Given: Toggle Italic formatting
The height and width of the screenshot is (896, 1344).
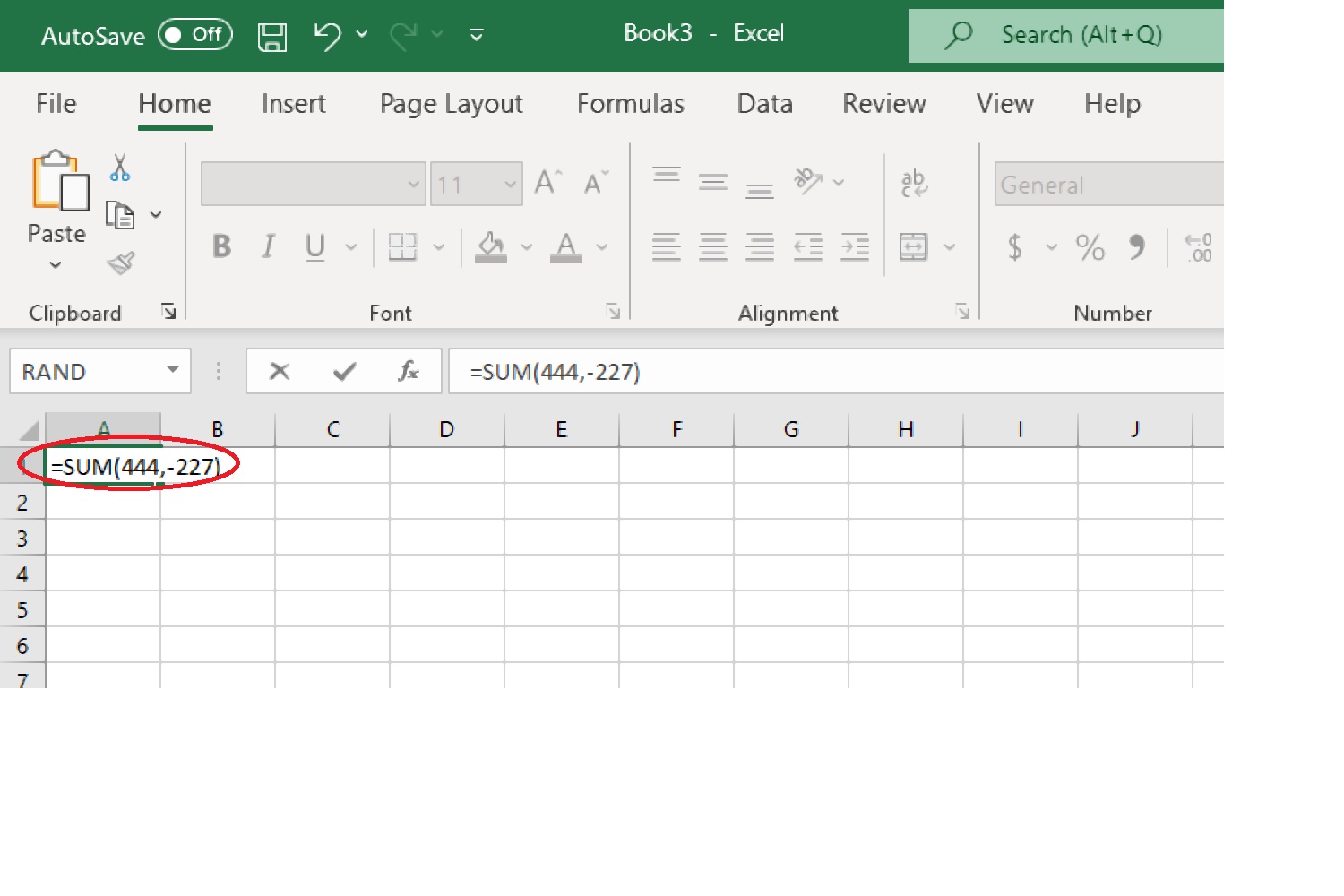Looking at the screenshot, I should pos(268,246).
